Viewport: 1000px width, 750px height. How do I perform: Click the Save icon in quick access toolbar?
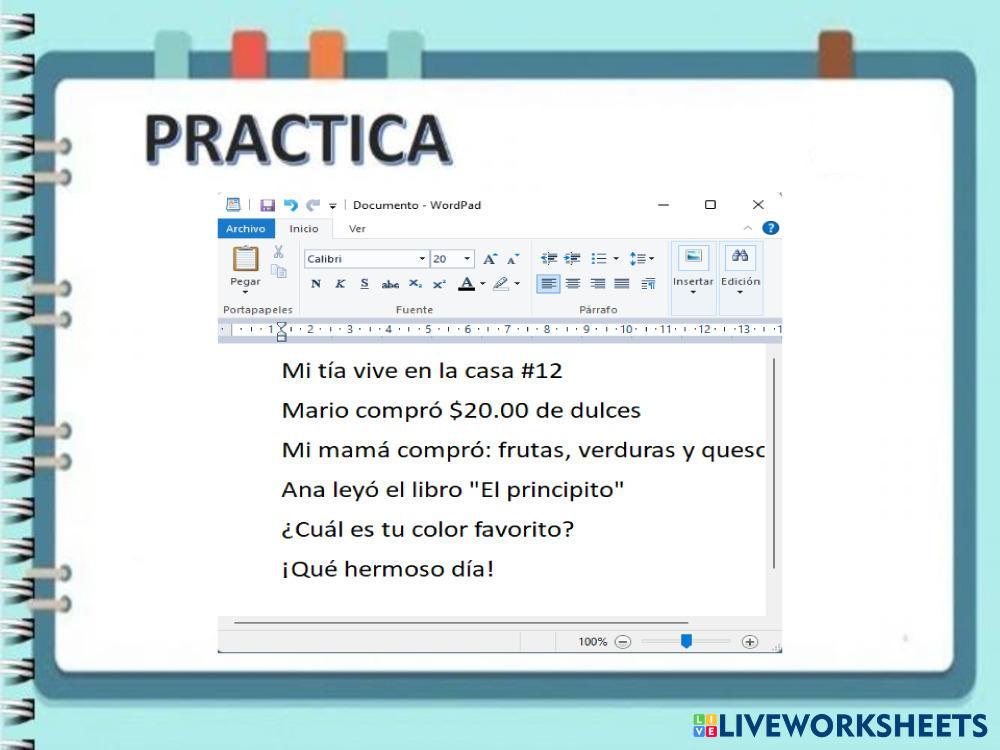pos(267,205)
